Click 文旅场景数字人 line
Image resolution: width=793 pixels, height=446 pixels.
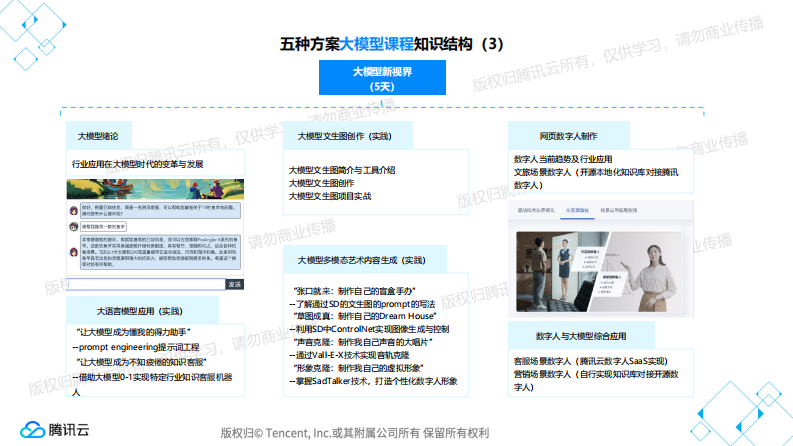(x=596, y=179)
